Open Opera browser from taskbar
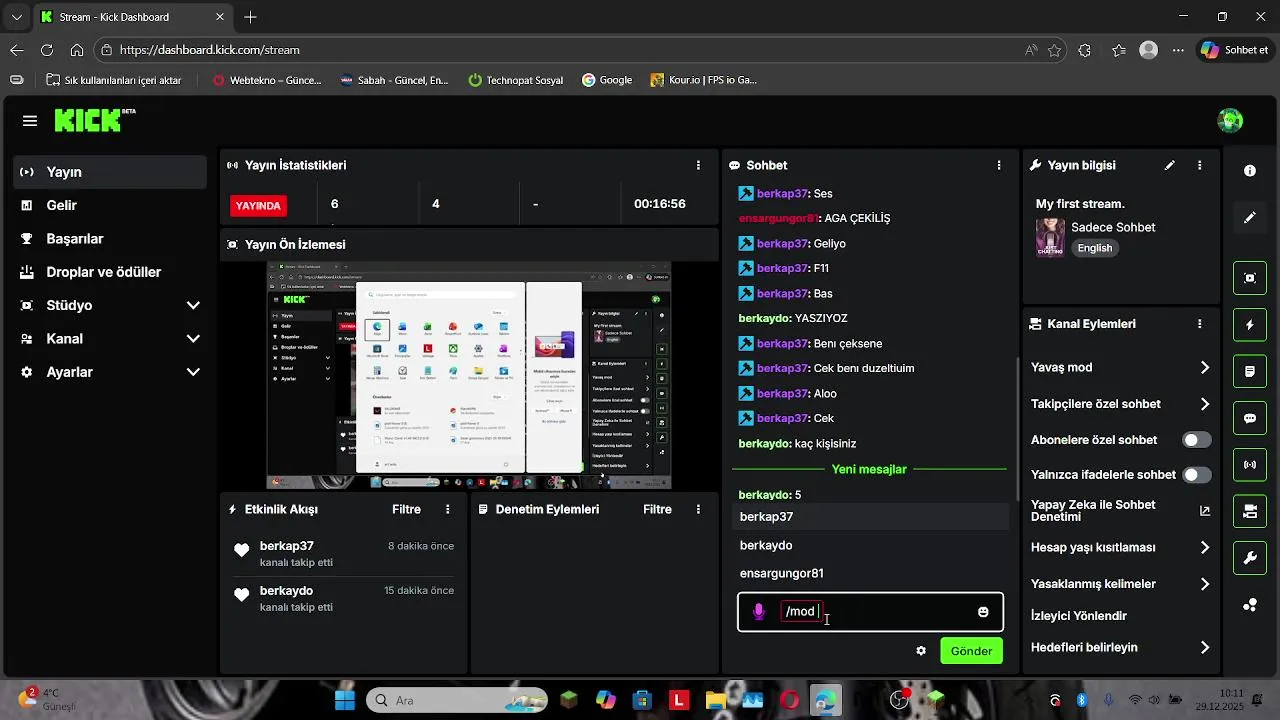The height and width of the screenshot is (720, 1280). coord(790,700)
